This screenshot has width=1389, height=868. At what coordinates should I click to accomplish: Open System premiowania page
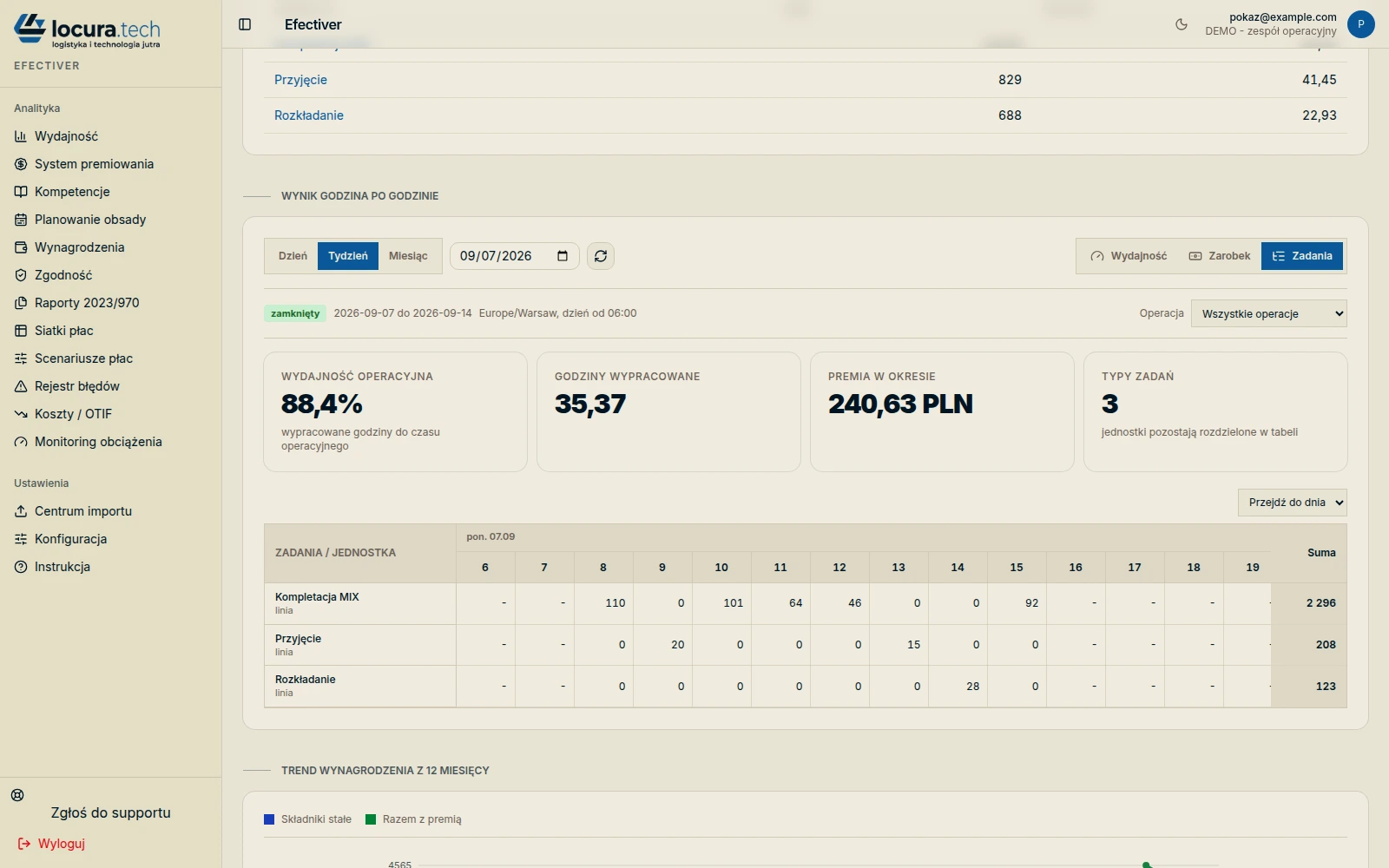(111, 164)
